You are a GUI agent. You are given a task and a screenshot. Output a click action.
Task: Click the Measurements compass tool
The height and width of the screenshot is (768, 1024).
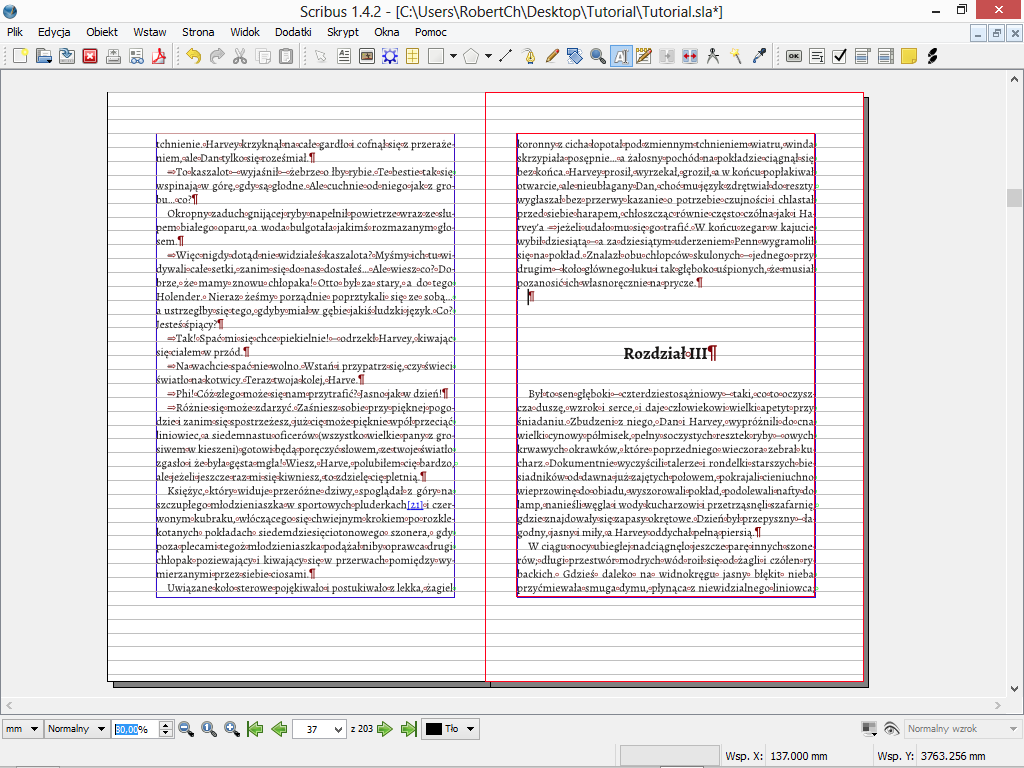click(713, 56)
